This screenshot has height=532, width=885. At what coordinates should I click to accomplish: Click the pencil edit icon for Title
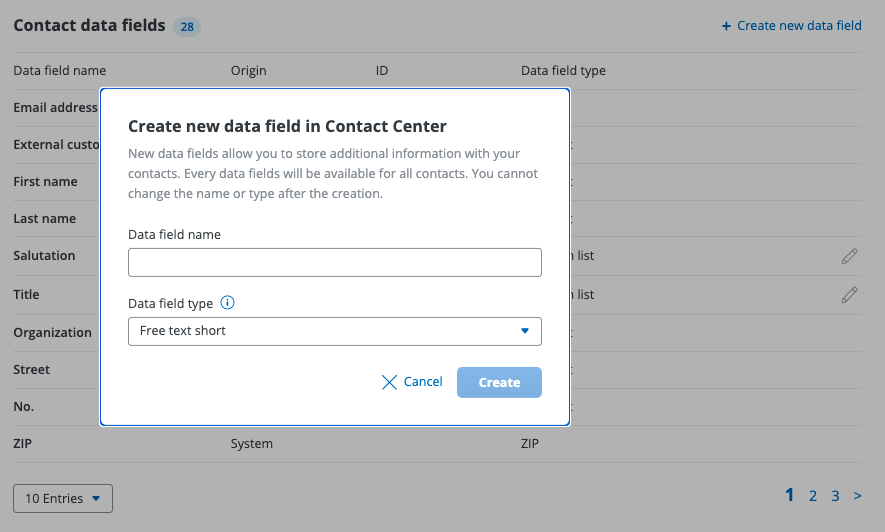coord(850,294)
